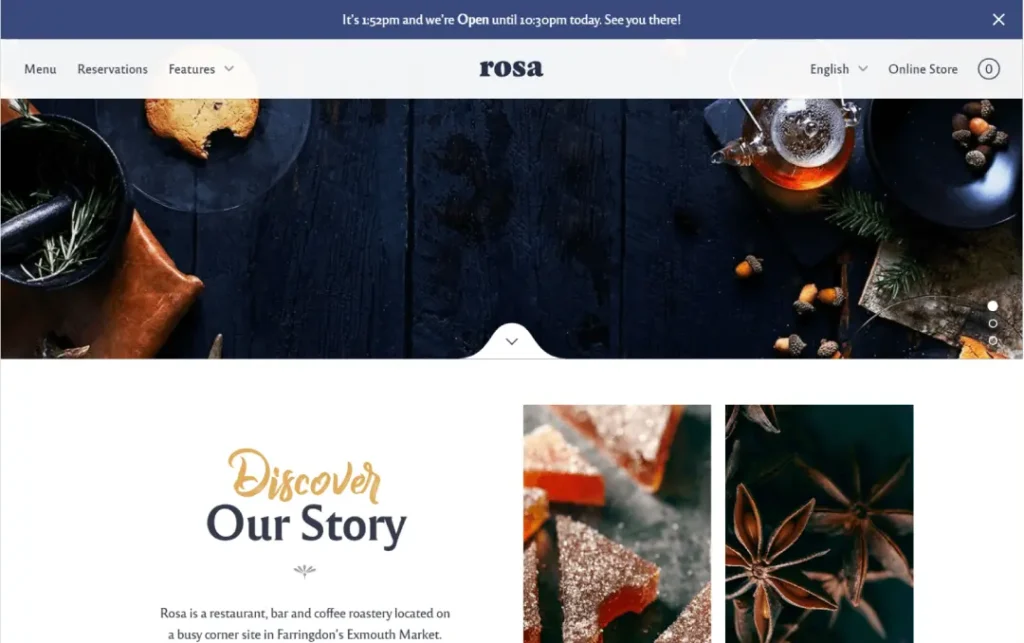Click the rosa logo

point(511,68)
